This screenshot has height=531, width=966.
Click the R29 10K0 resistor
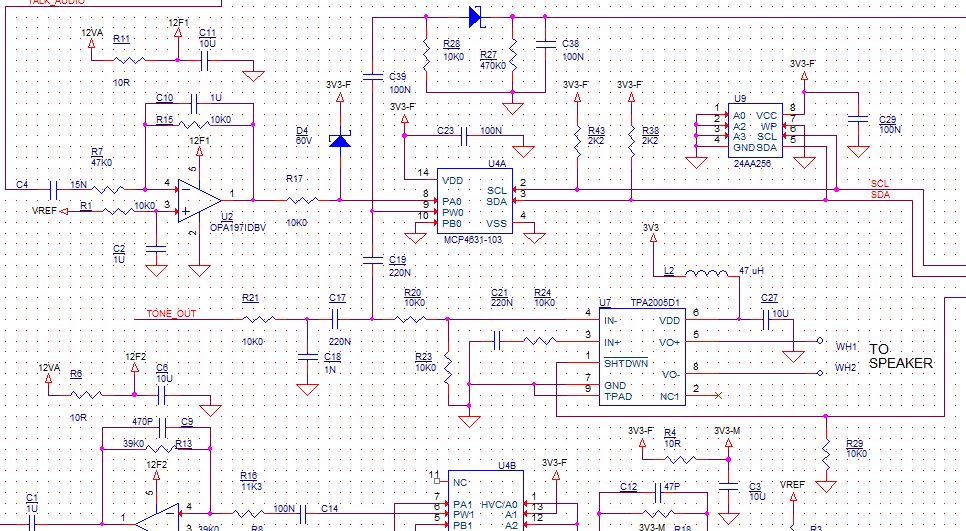(826, 455)
